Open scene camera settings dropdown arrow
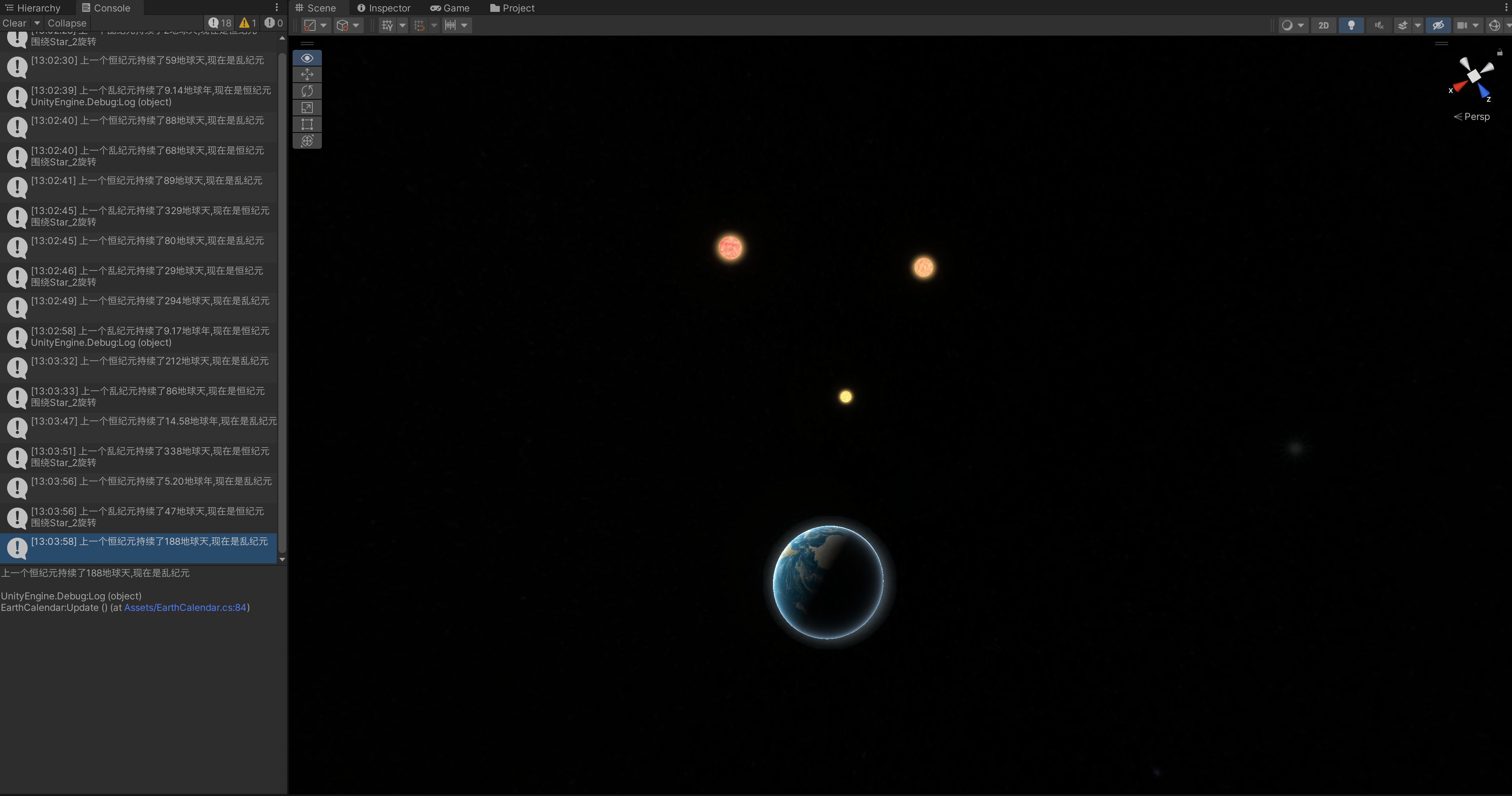 [1475, 25]
